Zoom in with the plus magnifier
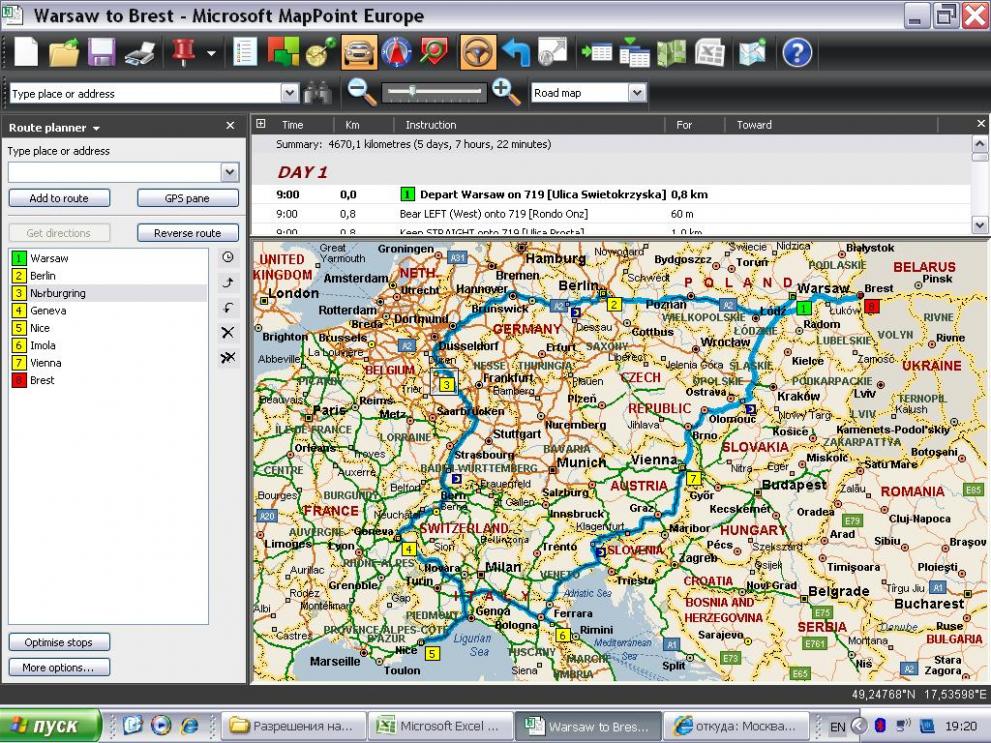991x743 pixels. [506, 92]
